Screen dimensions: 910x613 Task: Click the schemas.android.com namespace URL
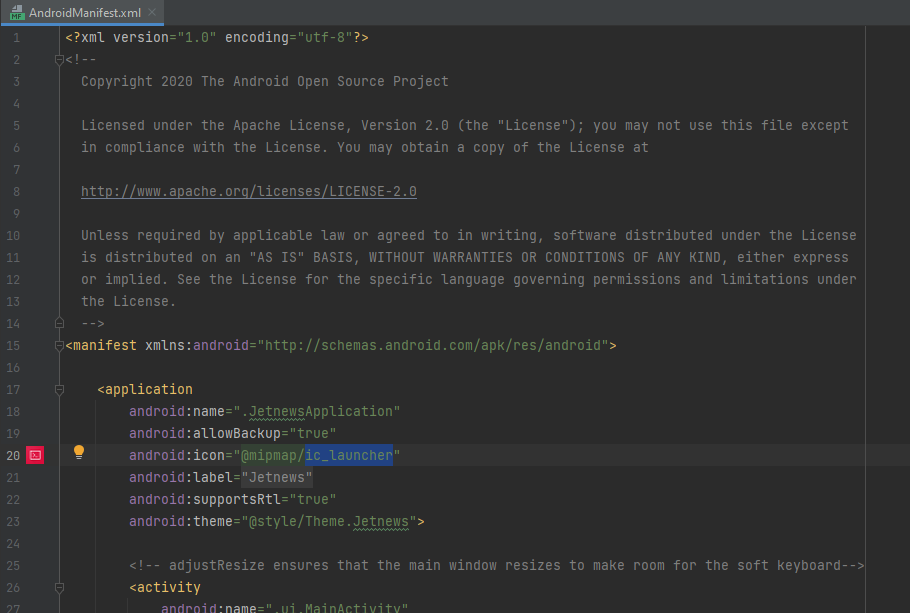(433, 345)
